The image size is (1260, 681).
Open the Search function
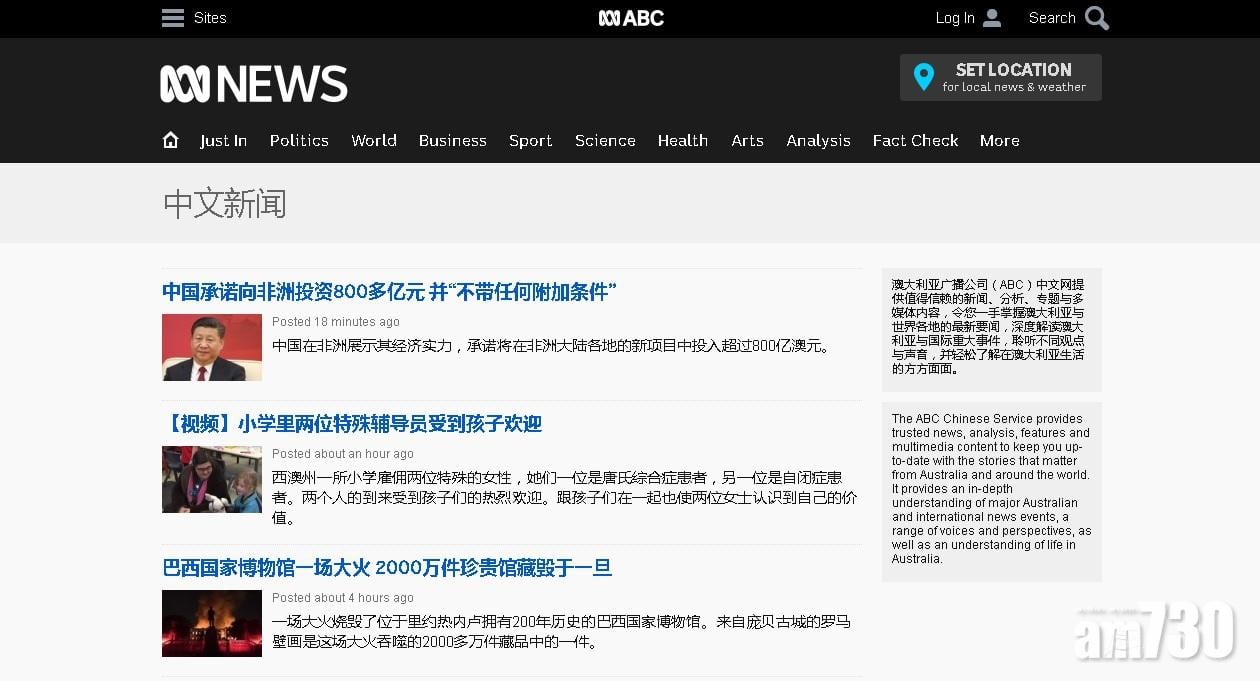point(1068,18)
